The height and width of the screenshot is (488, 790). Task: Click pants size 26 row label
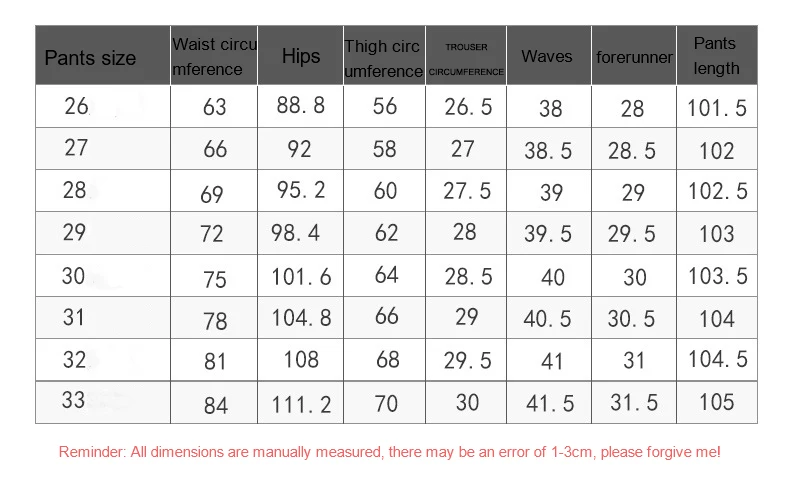[x=77, y=106]
